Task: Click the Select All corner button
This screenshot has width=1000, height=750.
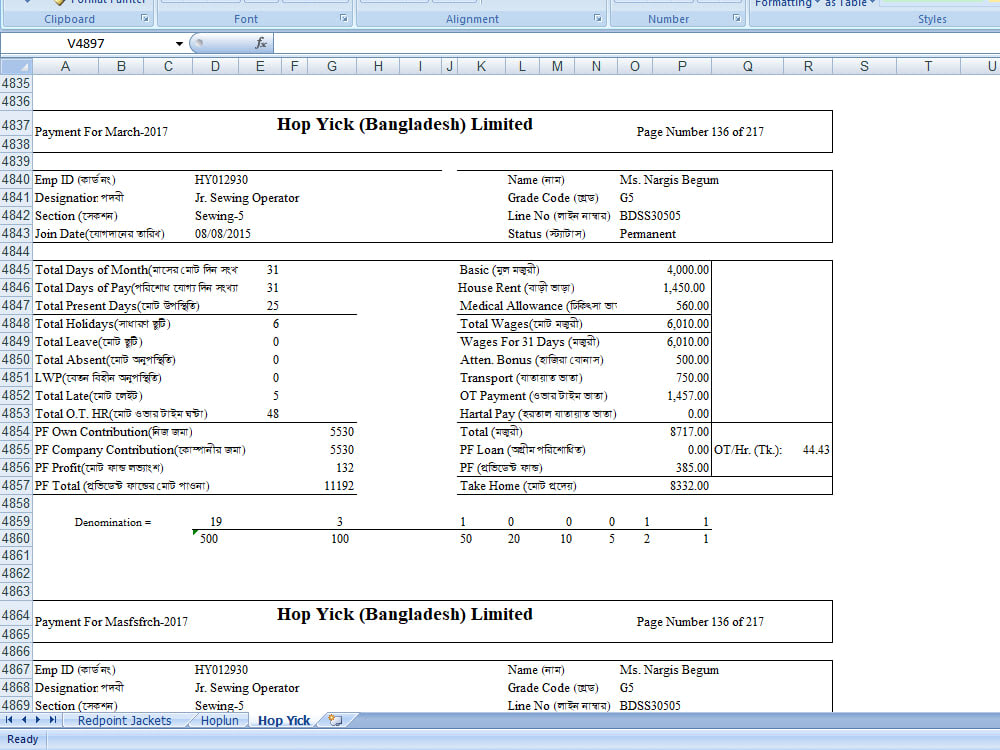Action: click(x=16, y=66)
